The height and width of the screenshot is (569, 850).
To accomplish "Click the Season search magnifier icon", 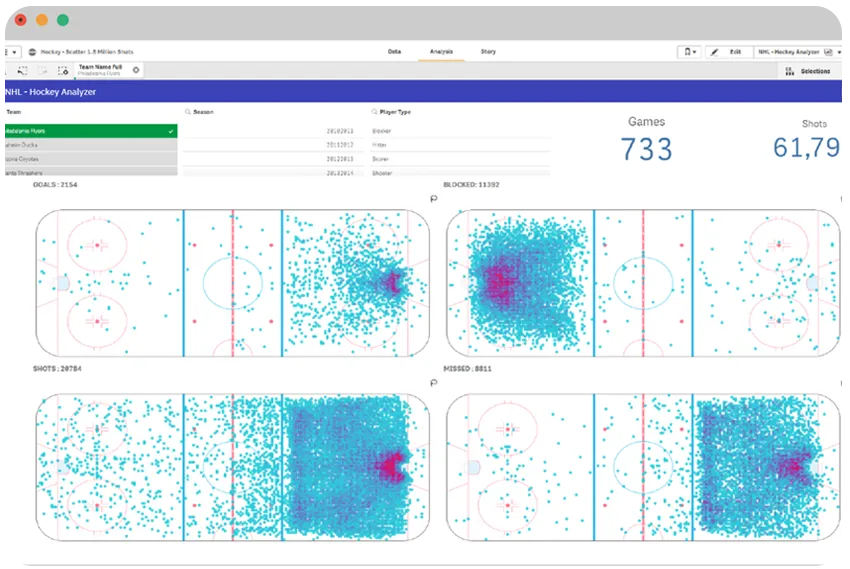I will tap(188, 112).
